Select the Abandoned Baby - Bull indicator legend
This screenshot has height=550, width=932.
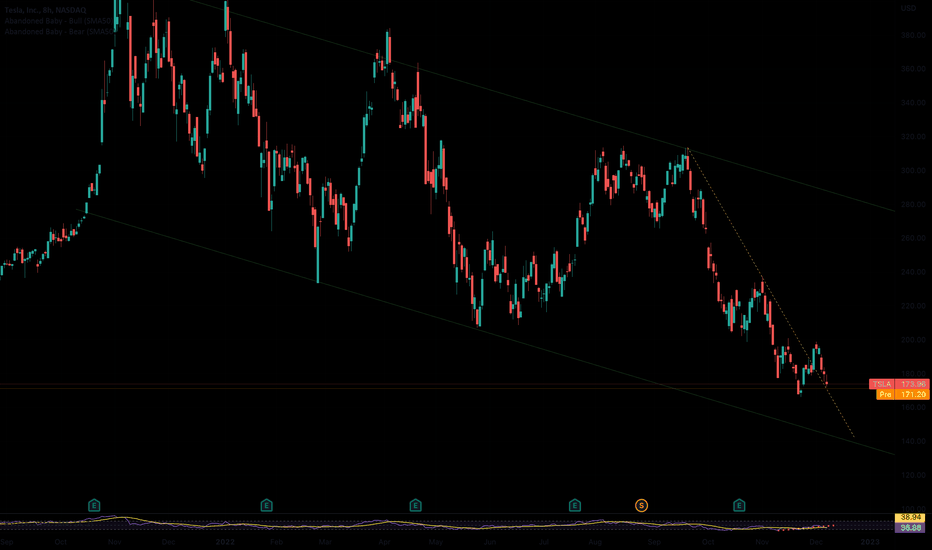pos(58,21)
